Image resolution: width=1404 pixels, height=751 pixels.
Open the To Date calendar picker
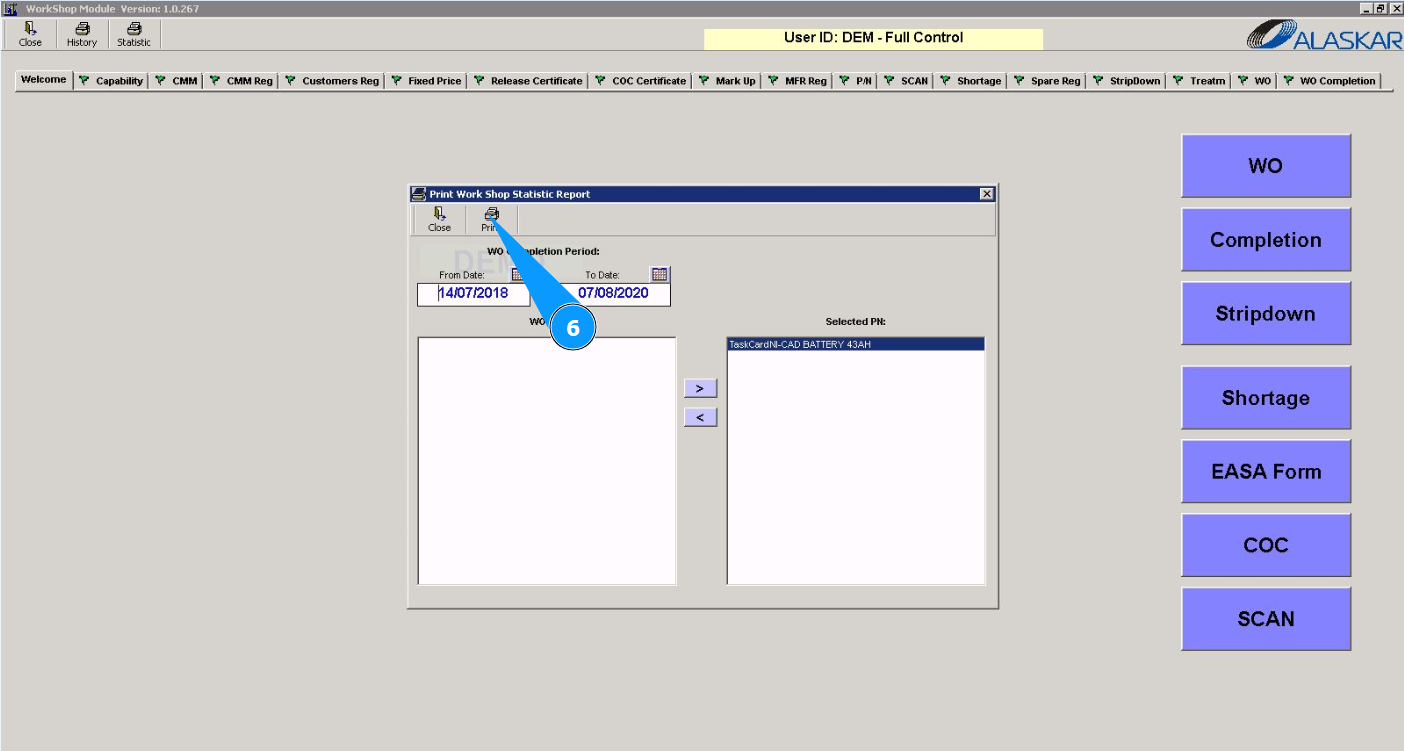pos(659,274)
